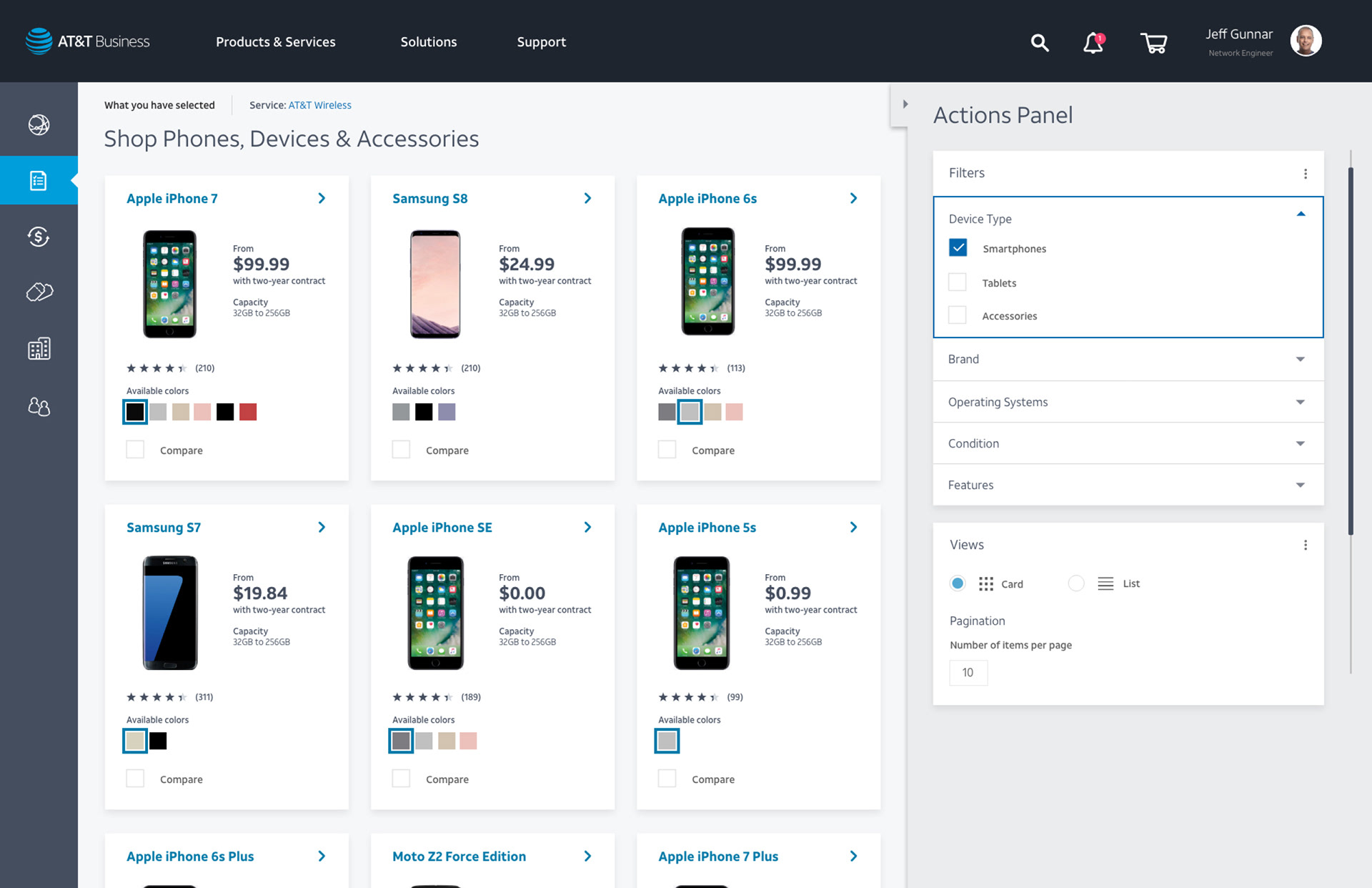Open Apple iPhone 7 Plus details arrow
Image resolution: width=1372 pixels, height=888 pixels.
click(x=853, y=856)
